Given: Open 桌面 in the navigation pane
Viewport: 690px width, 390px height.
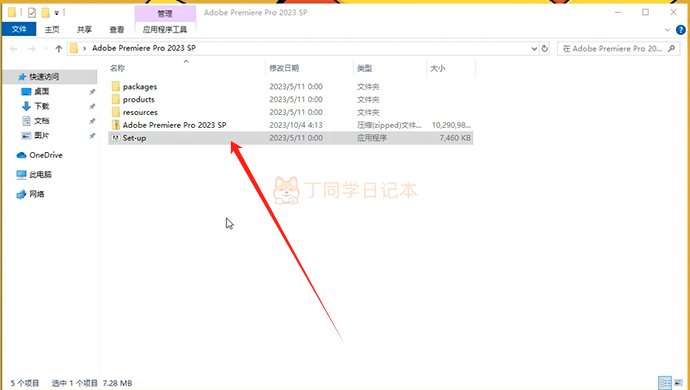Looking at the screenshot, I should (x=42, y=92).
